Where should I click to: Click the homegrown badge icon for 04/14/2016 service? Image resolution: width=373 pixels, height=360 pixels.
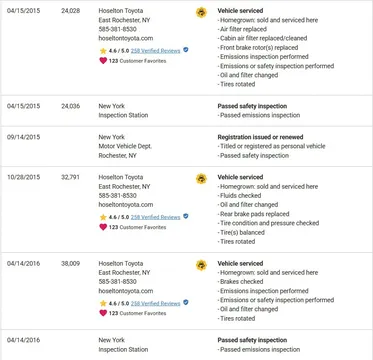pyautogui.click(x=201, y=265)
